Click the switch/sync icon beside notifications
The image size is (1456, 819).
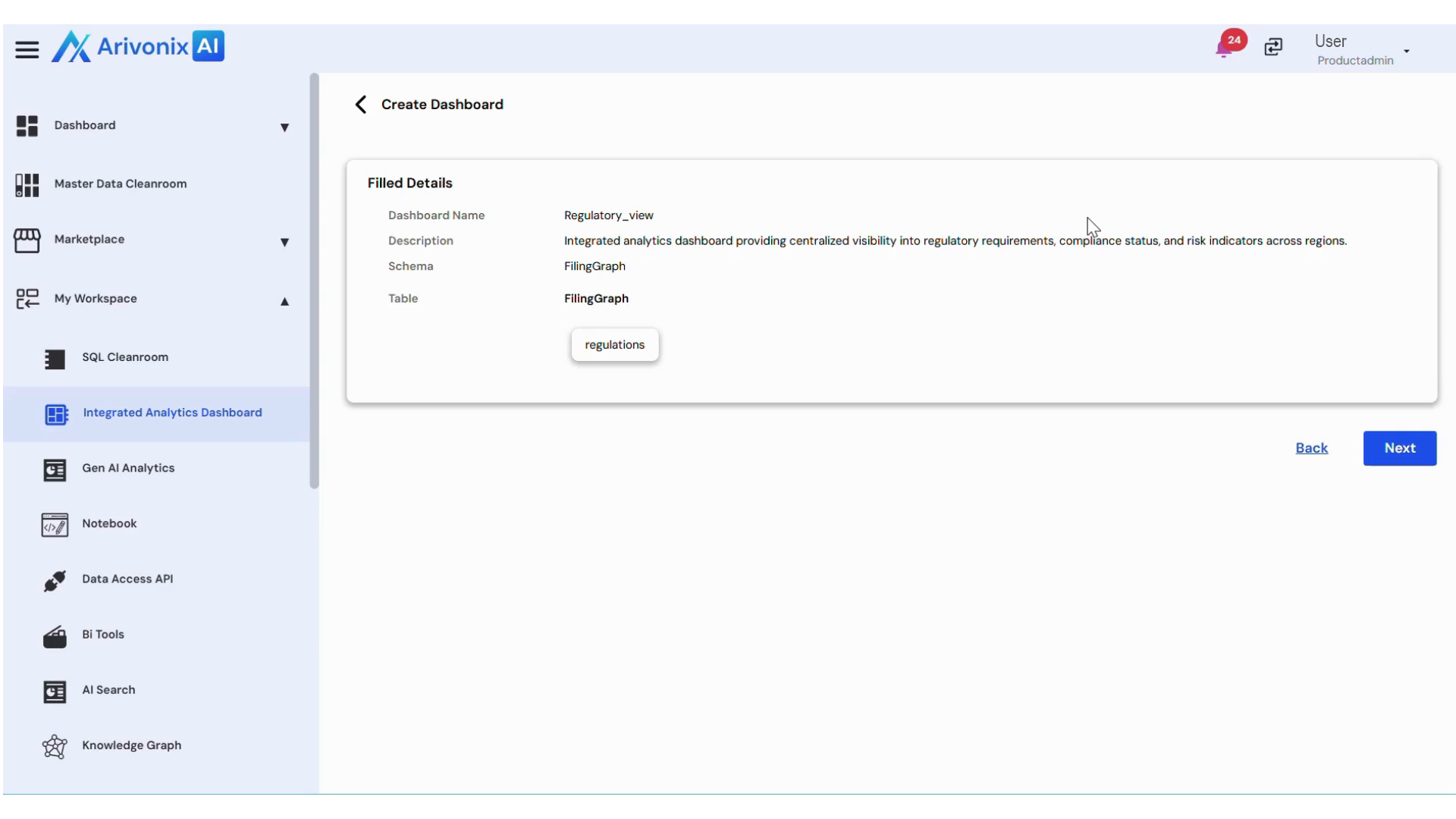point(1273,47)
